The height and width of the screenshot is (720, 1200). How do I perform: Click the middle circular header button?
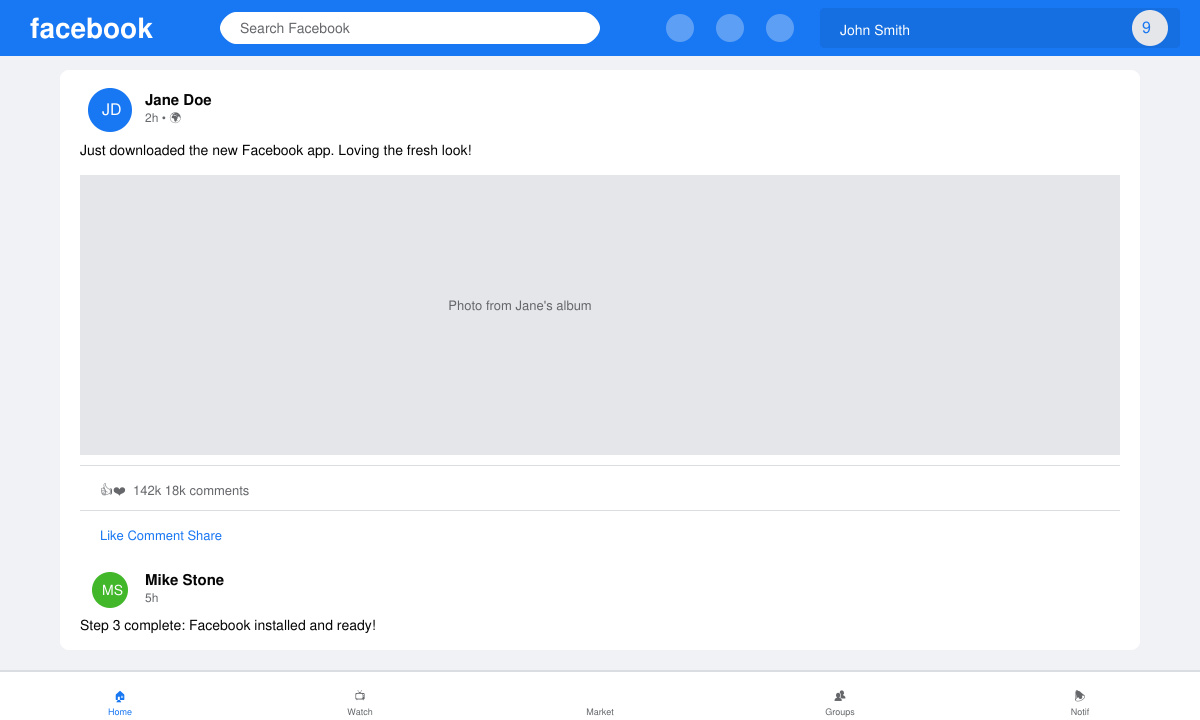click(730, 28)
